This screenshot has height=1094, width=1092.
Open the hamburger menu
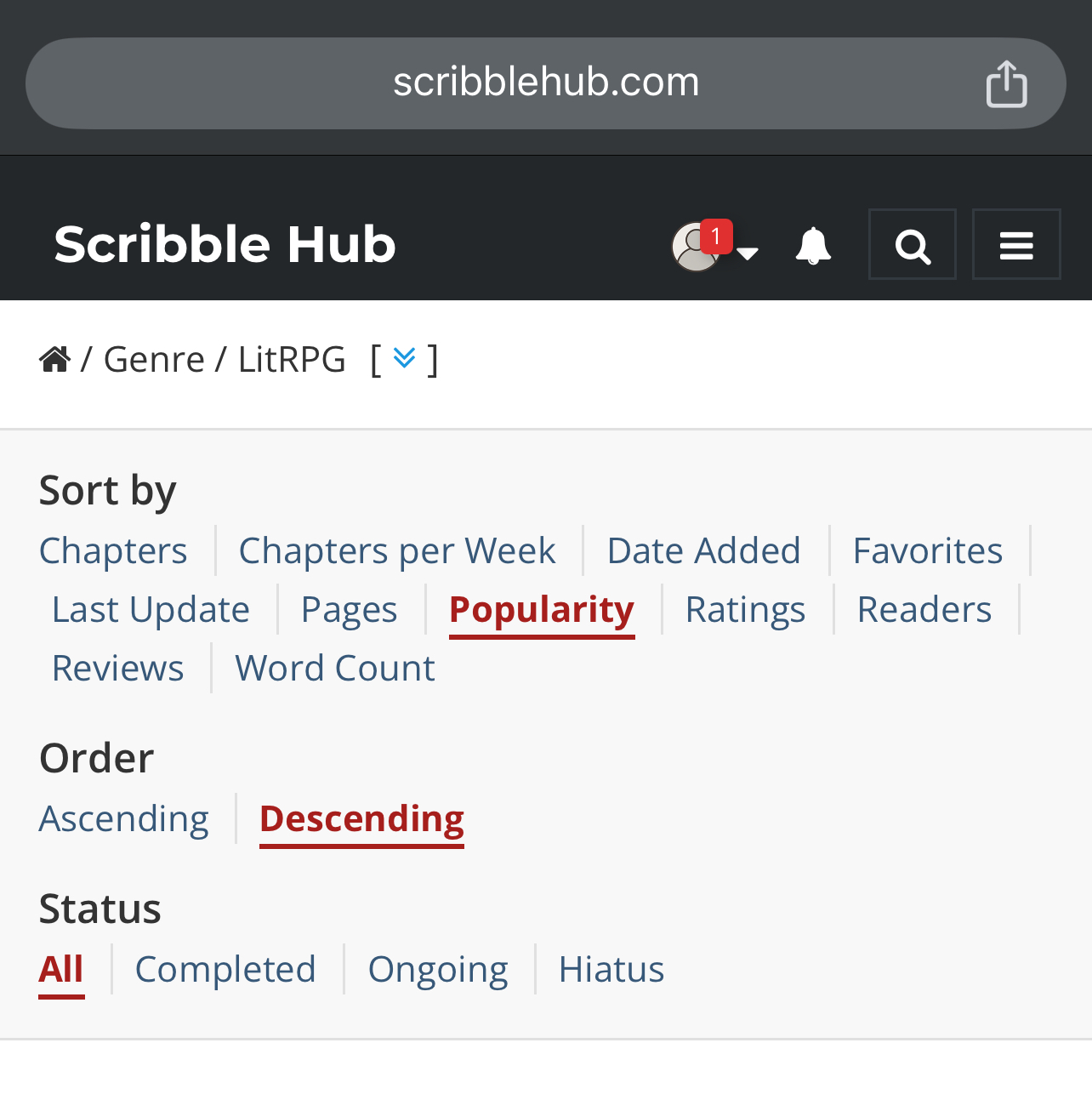pyautogui.click(x=1016, y=245)
